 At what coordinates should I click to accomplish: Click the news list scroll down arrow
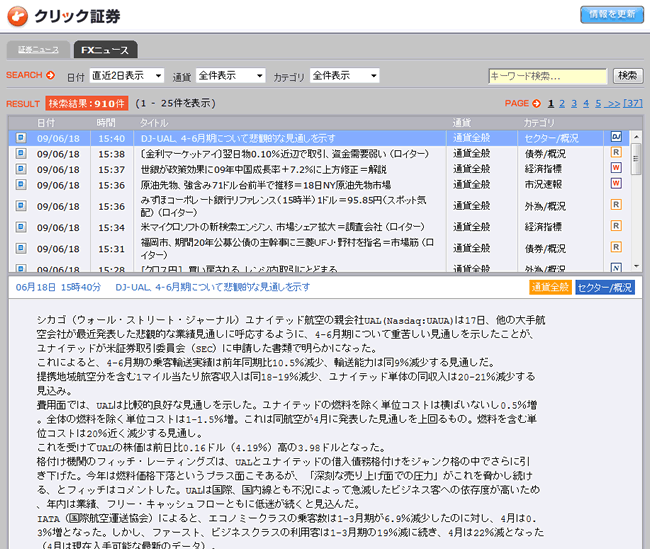636,266
